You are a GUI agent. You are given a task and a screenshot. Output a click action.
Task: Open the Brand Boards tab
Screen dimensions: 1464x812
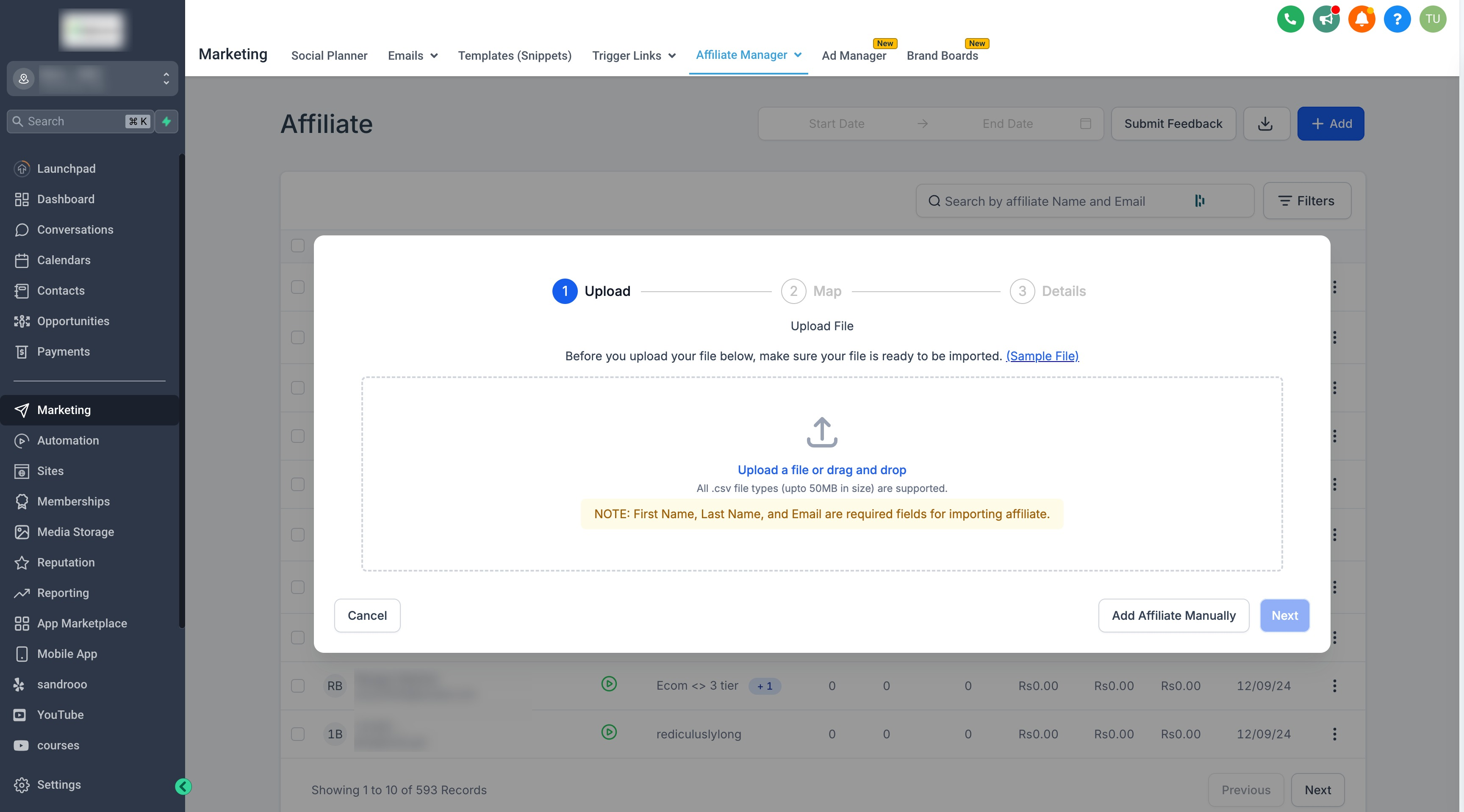click(x=942, y=55)
